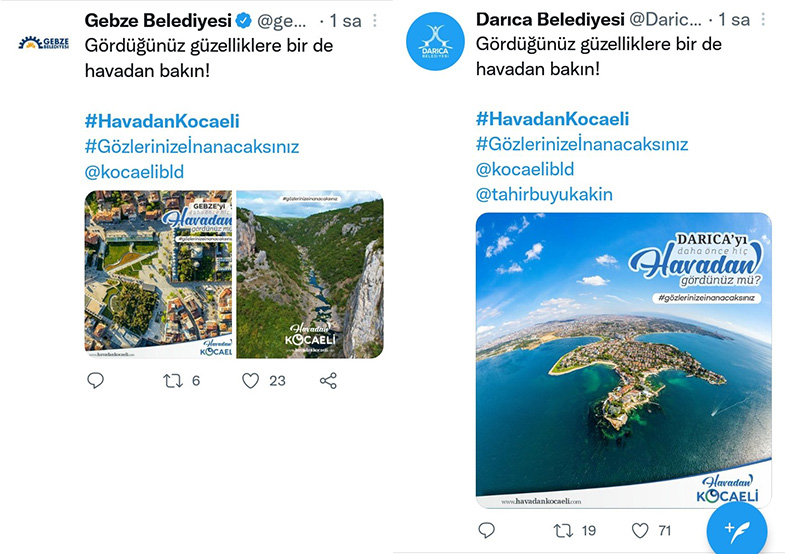Visit @tahirbuyukakin mention in Darıca tweet
The width and height of the screenshot is (786, 554).
point(544,194)
